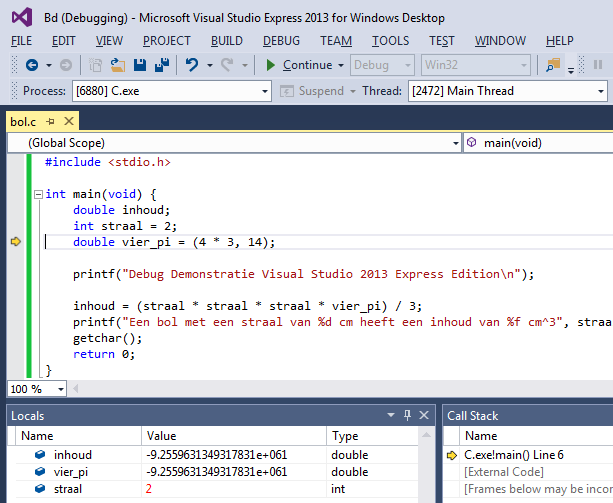Click the Find in Files icon
The height and width of the screenshot is (503, 613).
tap(552, 65)
